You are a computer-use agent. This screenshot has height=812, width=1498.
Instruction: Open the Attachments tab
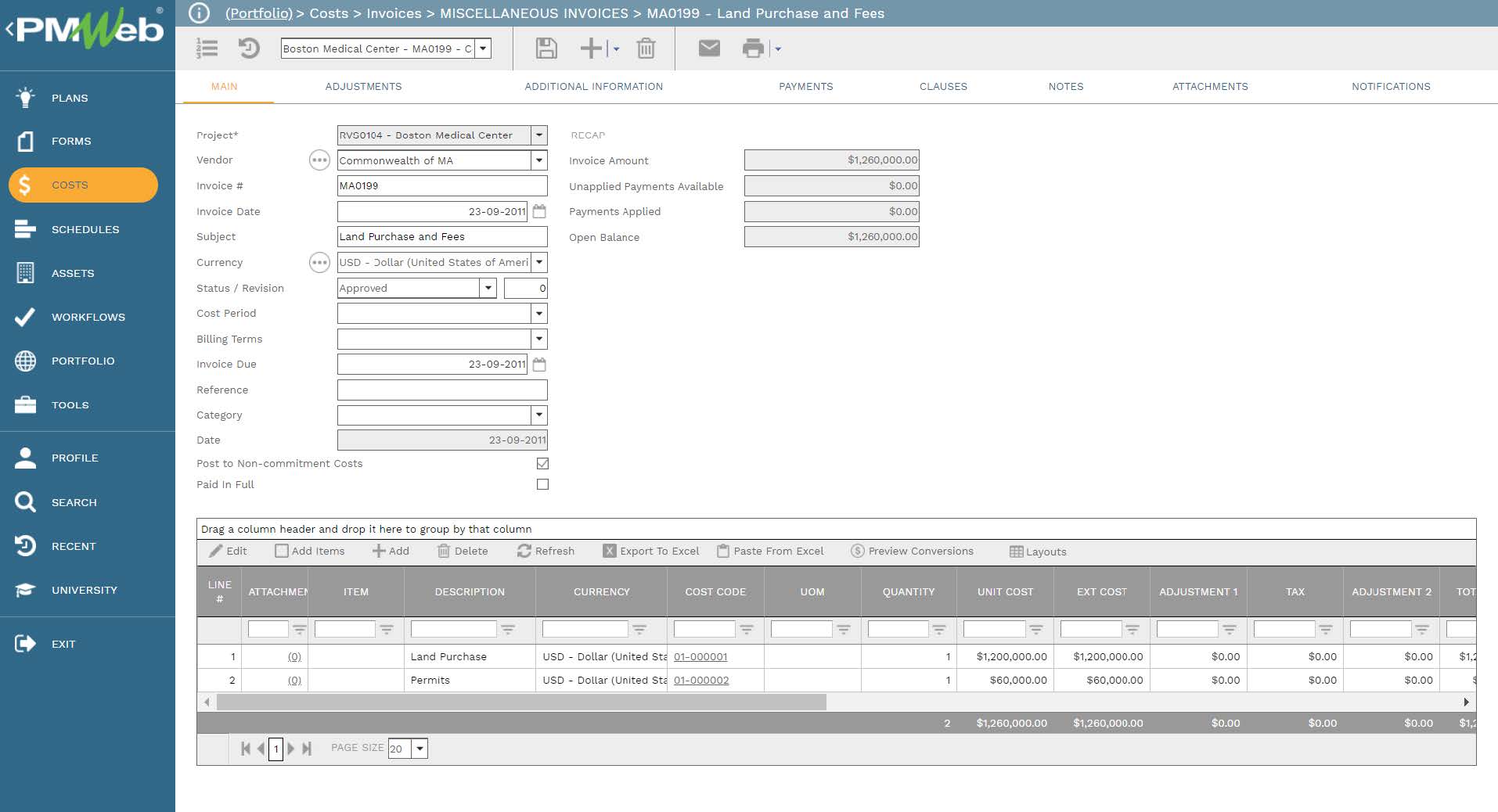pos(1209,86)
